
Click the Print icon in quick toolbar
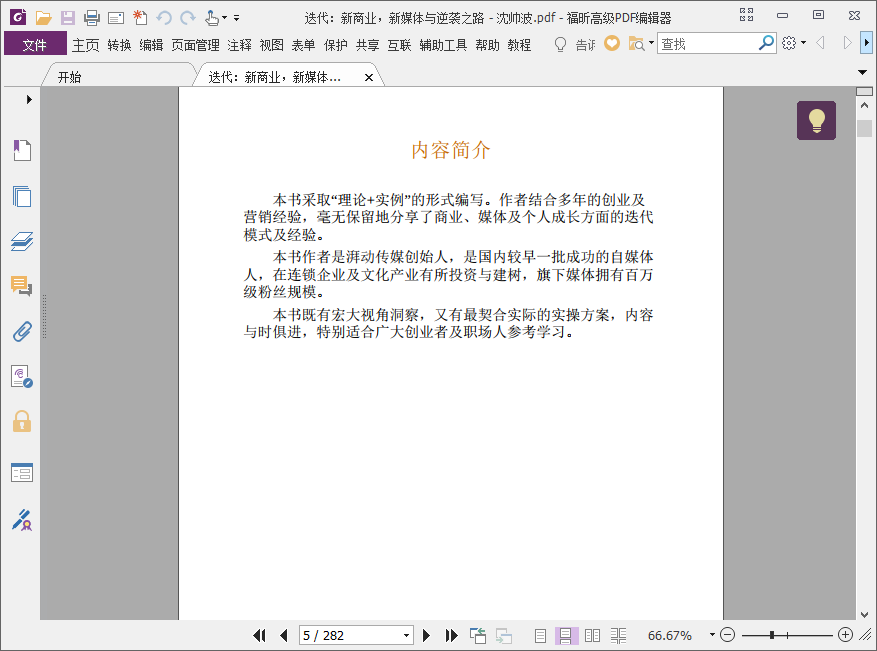pyautogui.click(x=92, y=18)
